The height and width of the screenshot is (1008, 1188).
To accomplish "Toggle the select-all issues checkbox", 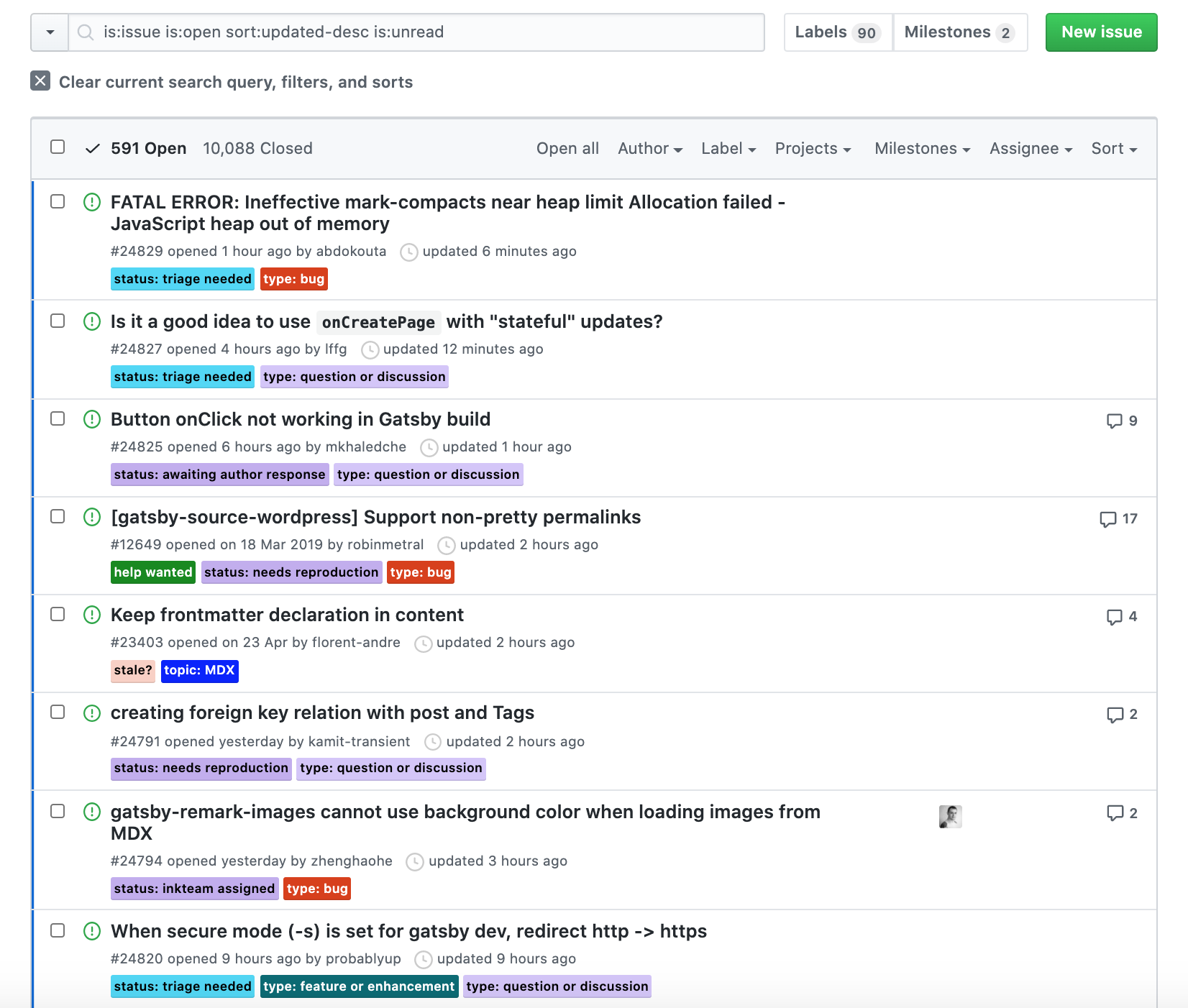I will [x=58, y=147].
